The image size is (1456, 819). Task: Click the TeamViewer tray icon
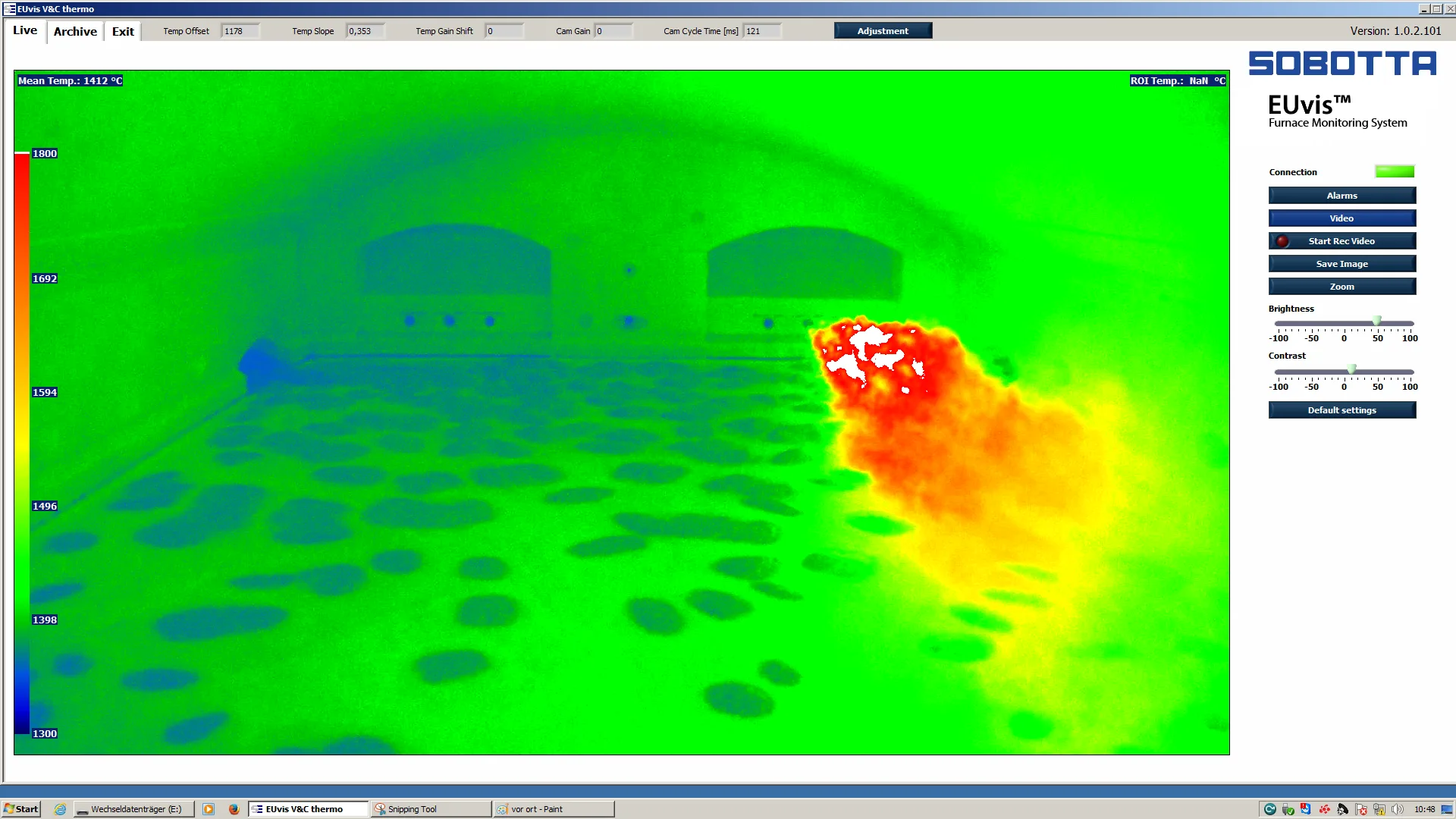(1306, 808)
